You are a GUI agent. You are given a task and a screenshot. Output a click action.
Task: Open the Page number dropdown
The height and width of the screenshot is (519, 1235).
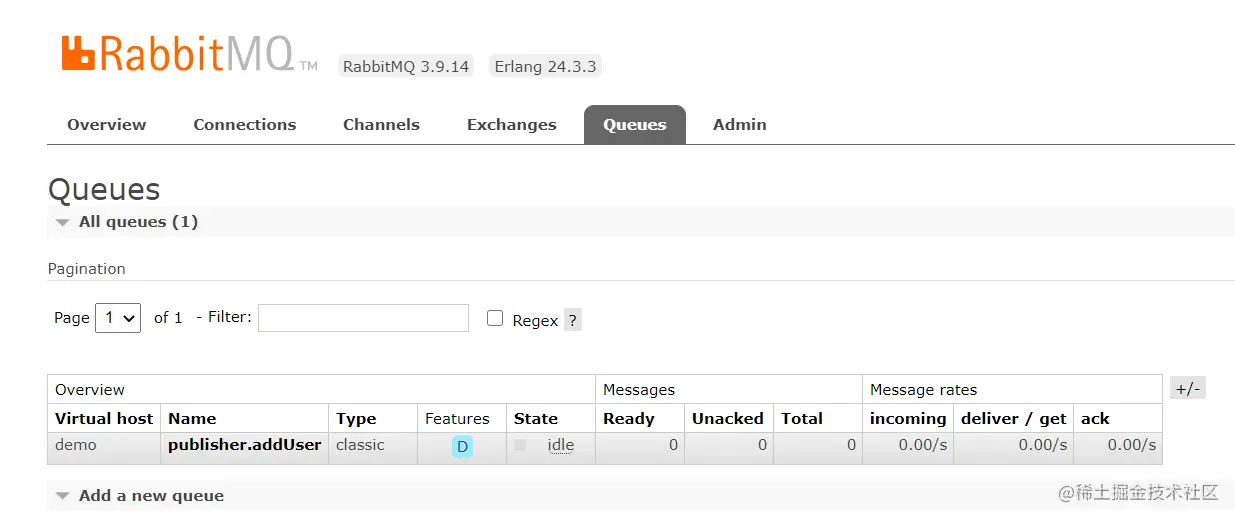(118, 318)
